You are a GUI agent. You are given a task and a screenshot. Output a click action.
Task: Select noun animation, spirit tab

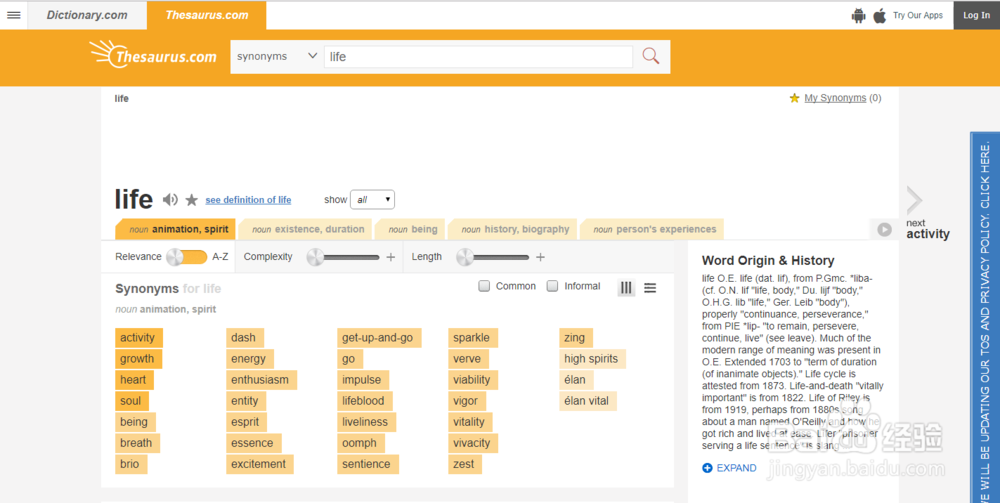coord(176,230)
